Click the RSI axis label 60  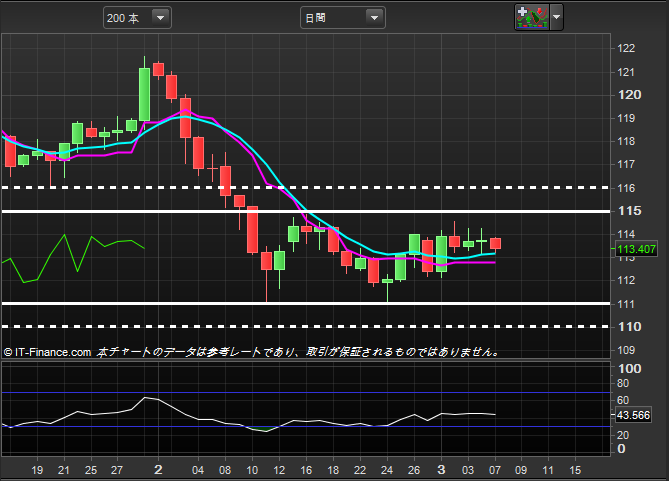click(623, 400)
